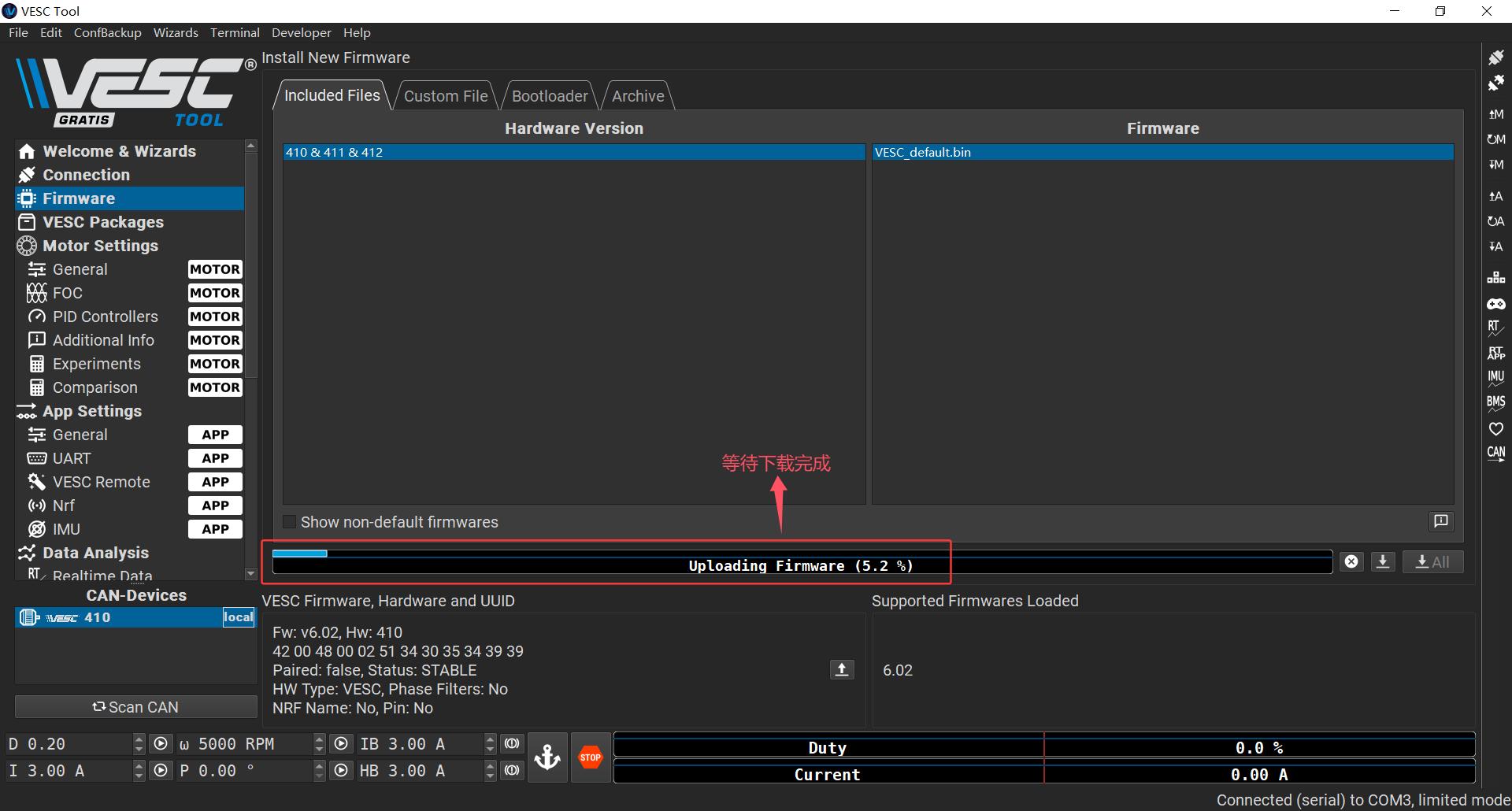Run 5000 RPM speed play button
1512x811 pixels.
[341, 744]
